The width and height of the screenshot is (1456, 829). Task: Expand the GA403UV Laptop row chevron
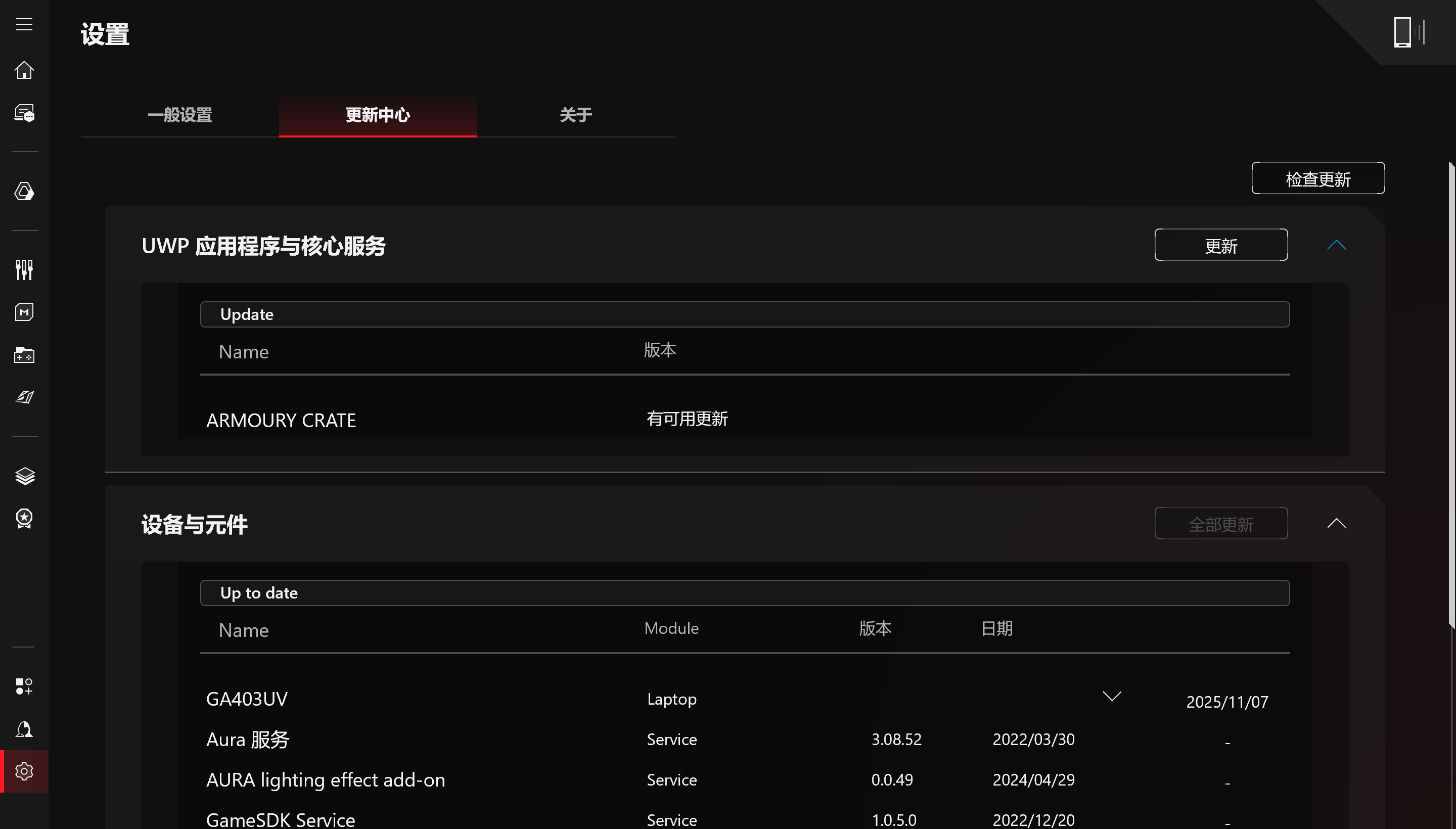tap(1112, 697)
